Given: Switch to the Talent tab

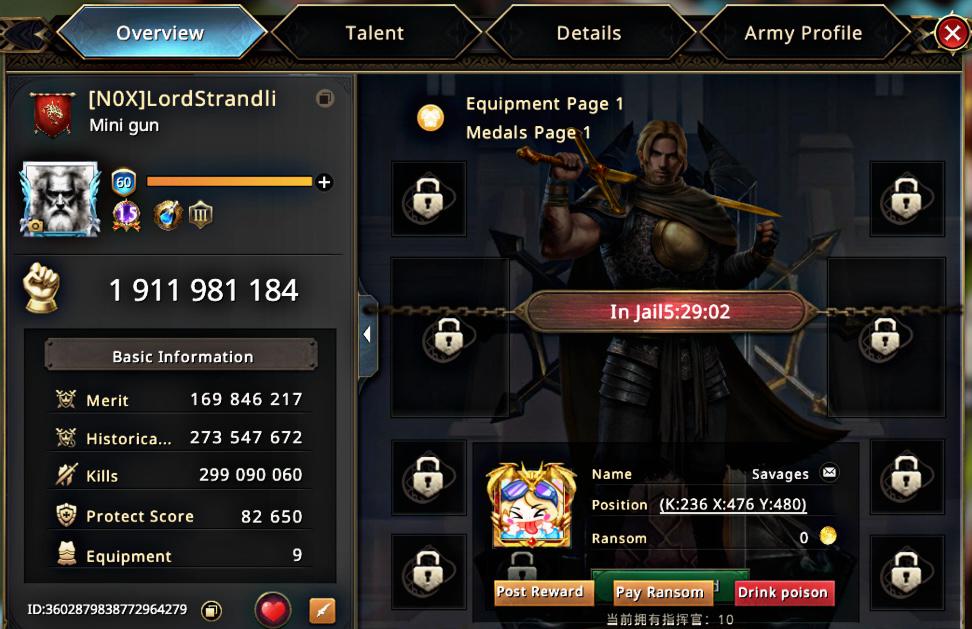Looking at the screenshot, I should coord(374,33).
